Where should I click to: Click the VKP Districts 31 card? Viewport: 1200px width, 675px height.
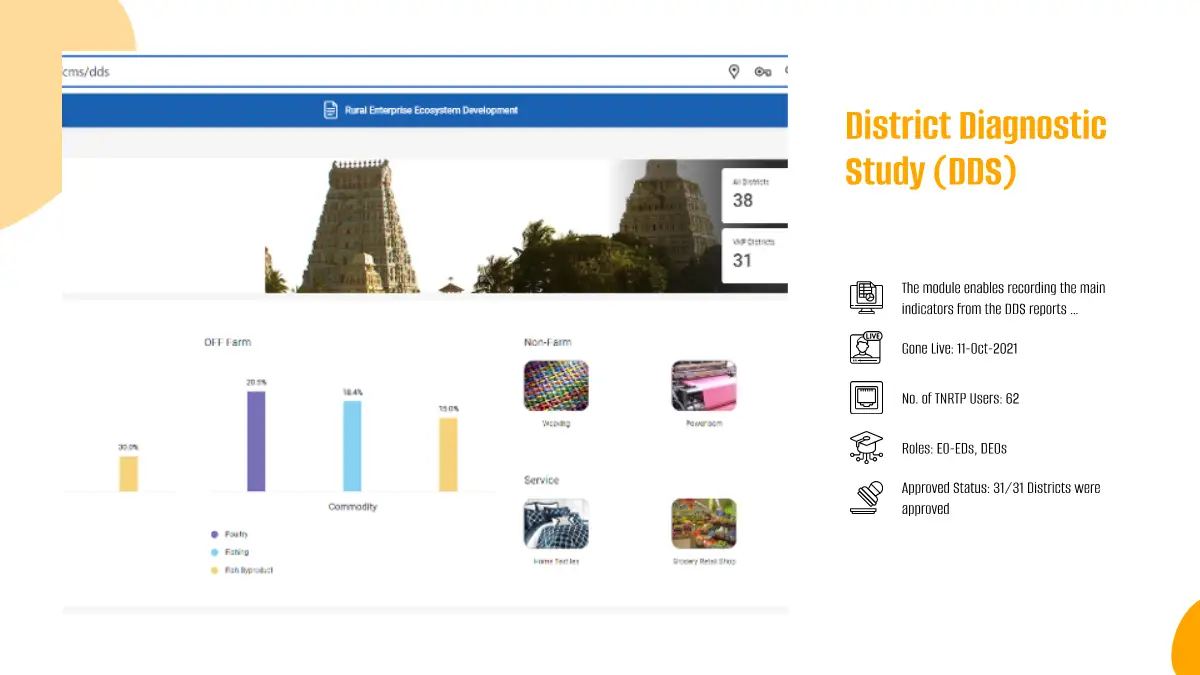tap(754, 255)
